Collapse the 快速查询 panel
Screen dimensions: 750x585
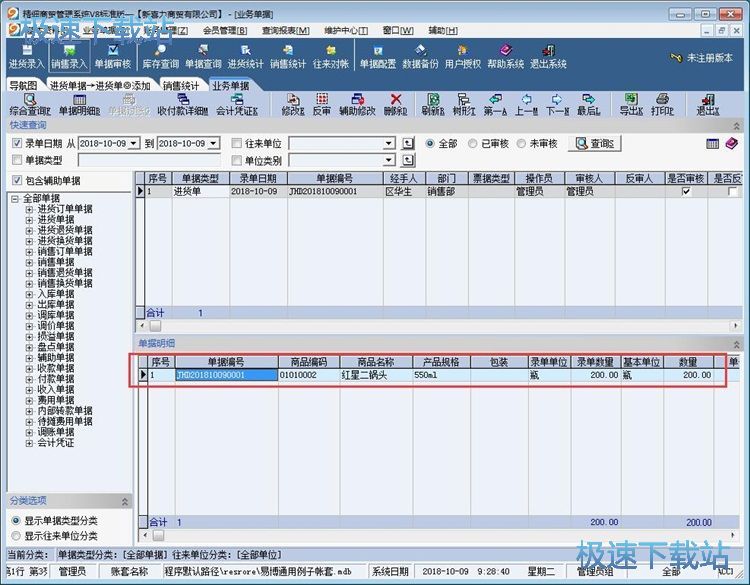pyautogui.click(x=737, y=126)
